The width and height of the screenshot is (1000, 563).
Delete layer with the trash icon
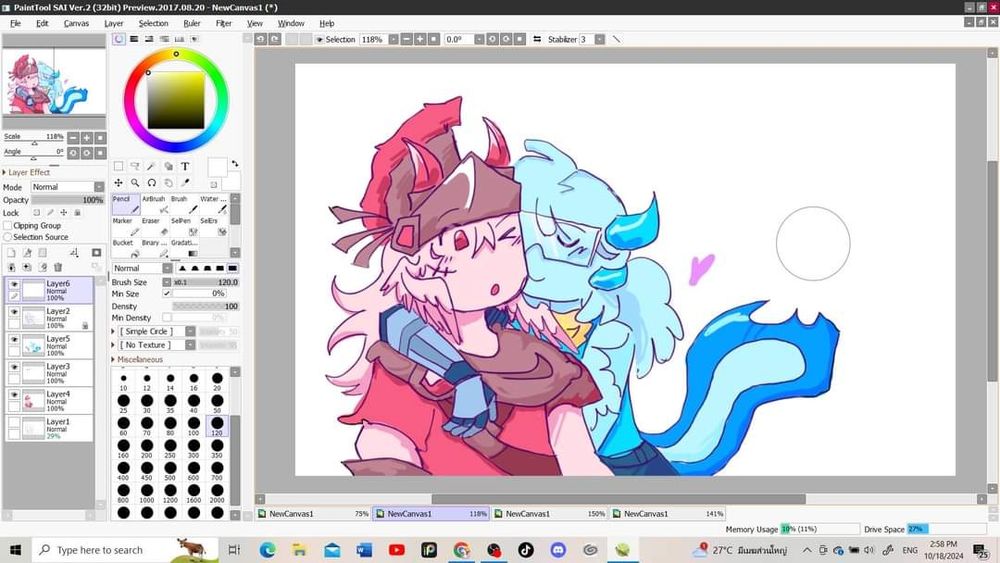[58, 268]
